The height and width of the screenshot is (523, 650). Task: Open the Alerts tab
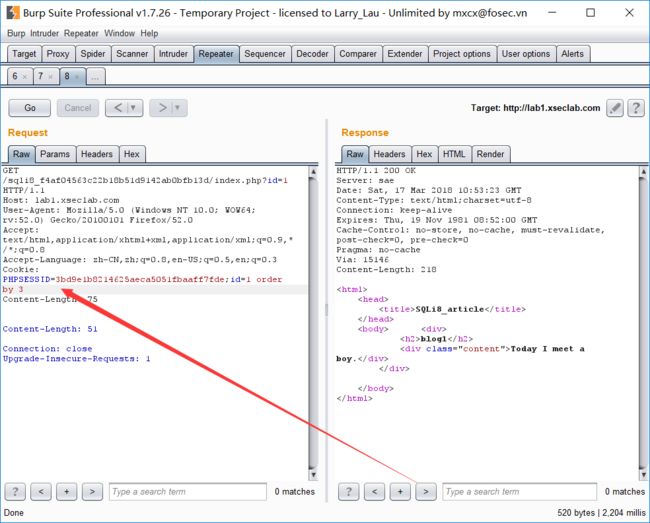pos(572,54)
